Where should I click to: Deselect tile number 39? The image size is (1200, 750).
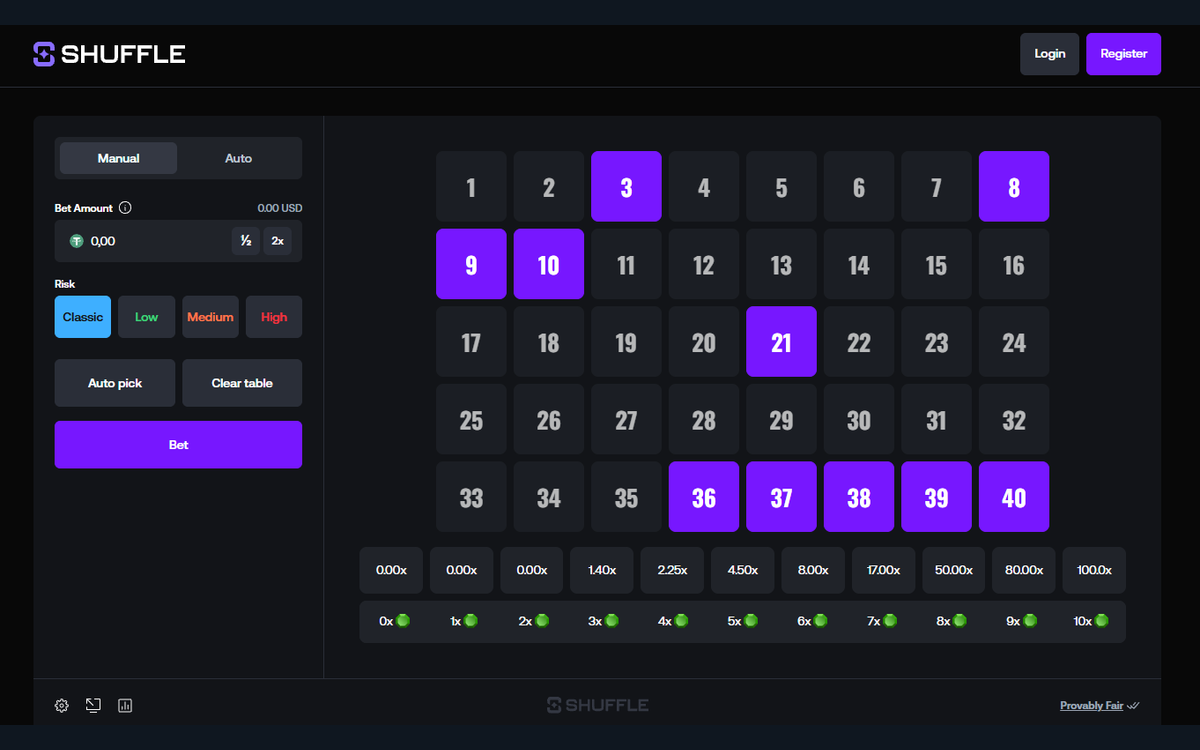[x=936, y=497]
